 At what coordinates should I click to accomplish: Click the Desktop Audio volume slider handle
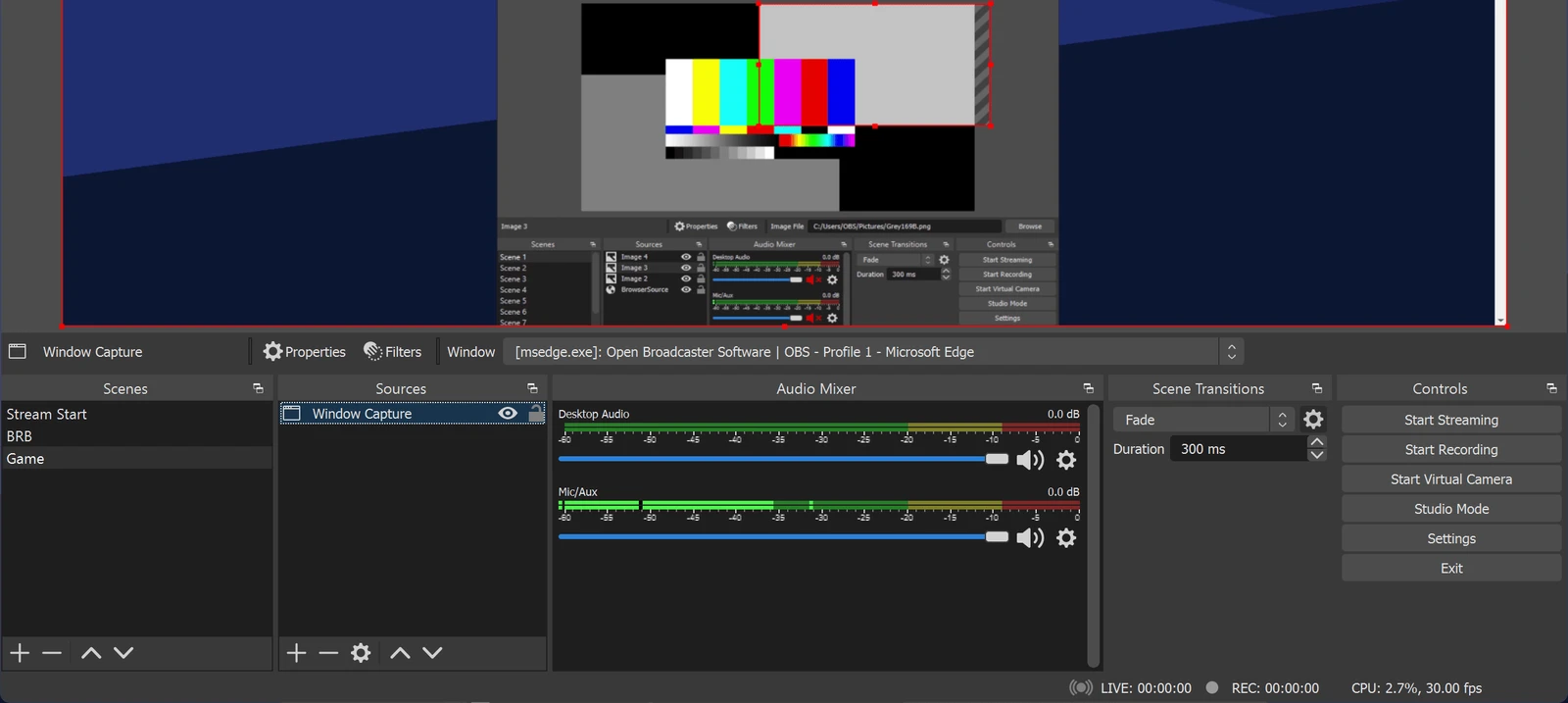[x=997, y=459]
